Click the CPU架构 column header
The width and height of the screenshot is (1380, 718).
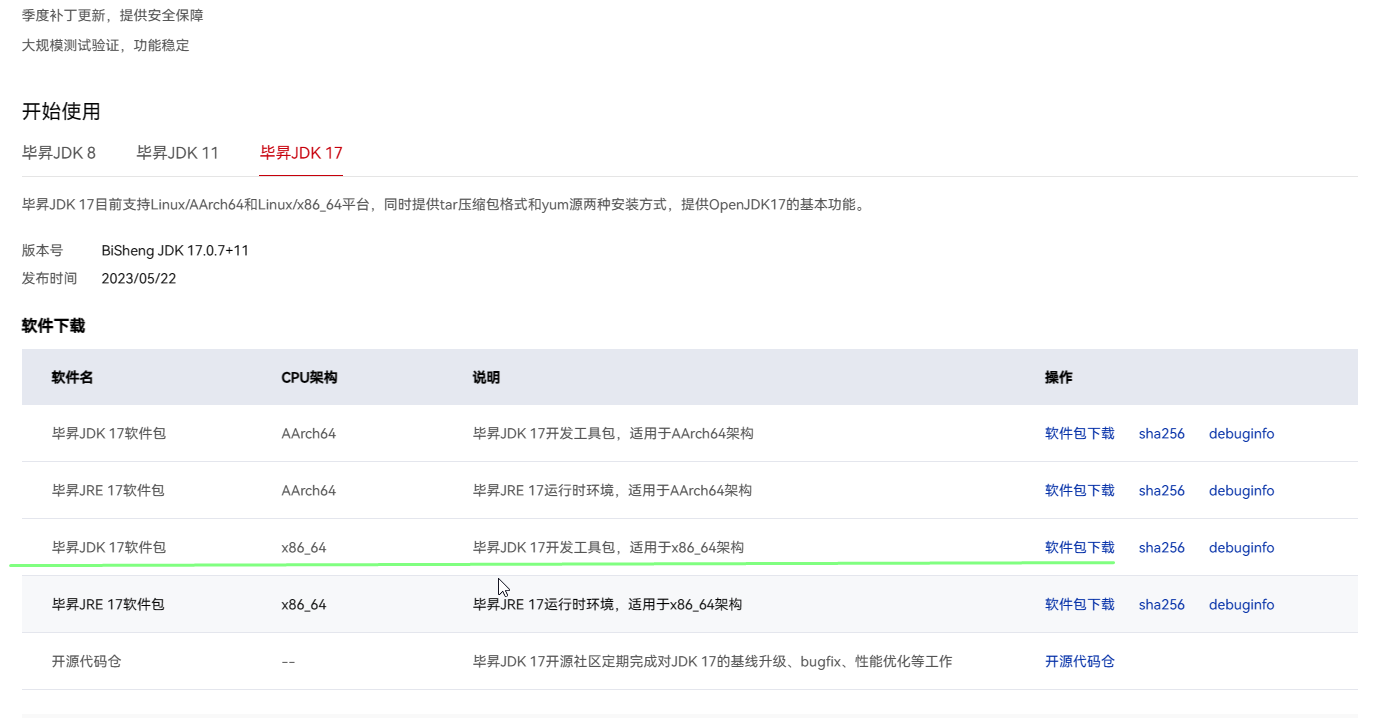coord(310,378)
